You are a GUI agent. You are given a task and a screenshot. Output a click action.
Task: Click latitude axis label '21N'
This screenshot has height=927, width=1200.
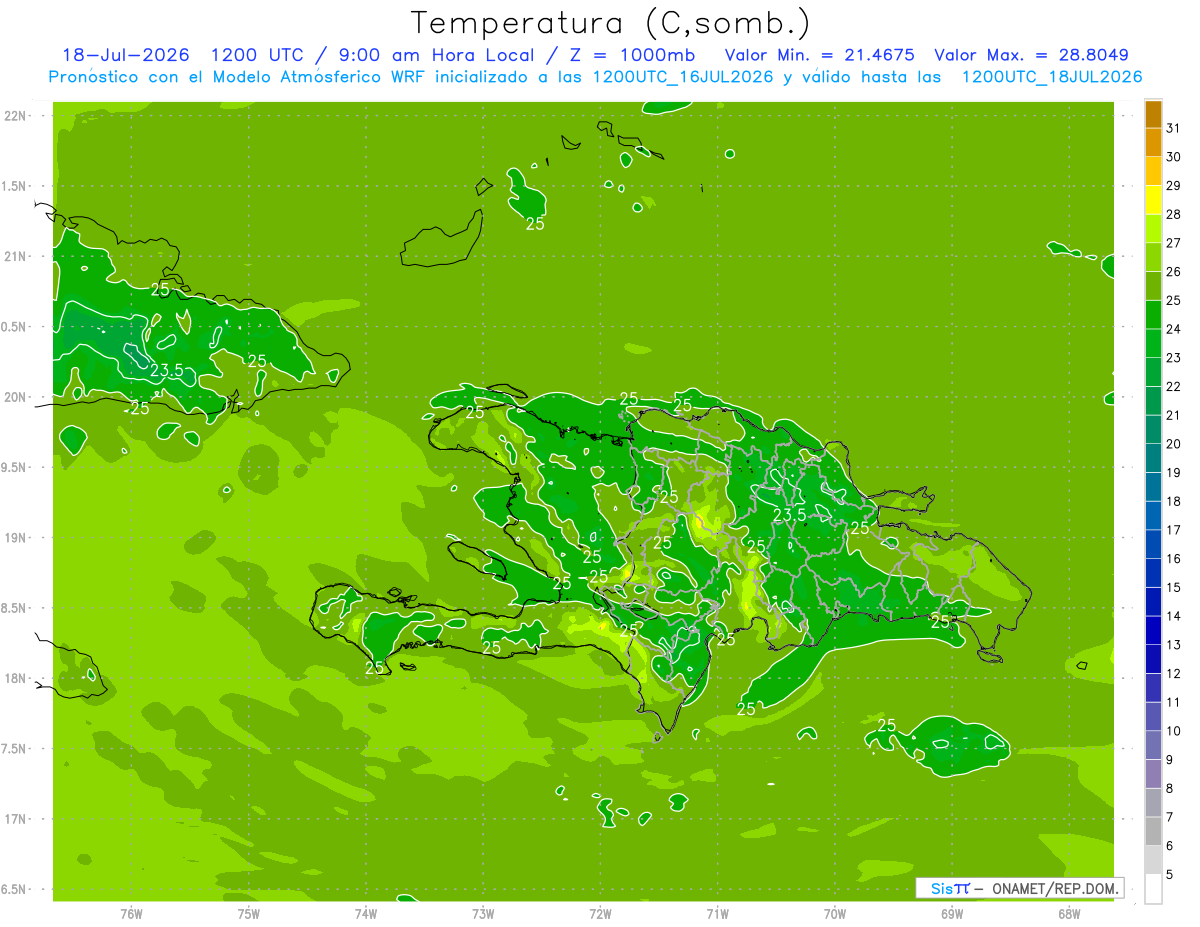pos(17,256)
